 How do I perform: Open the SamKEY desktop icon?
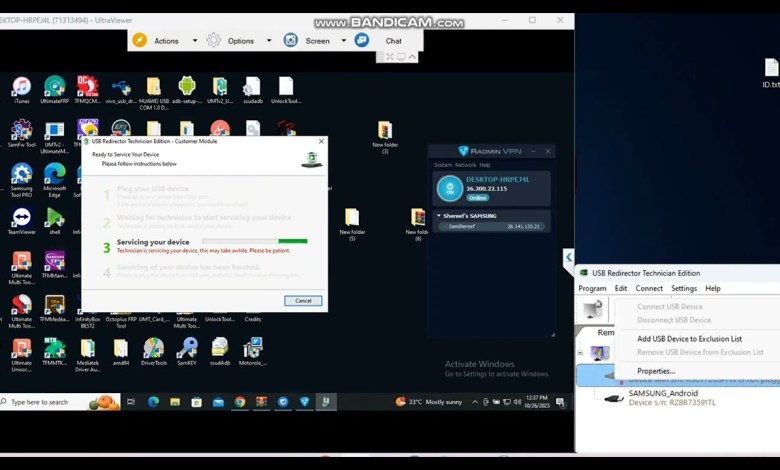pos(187,351)
